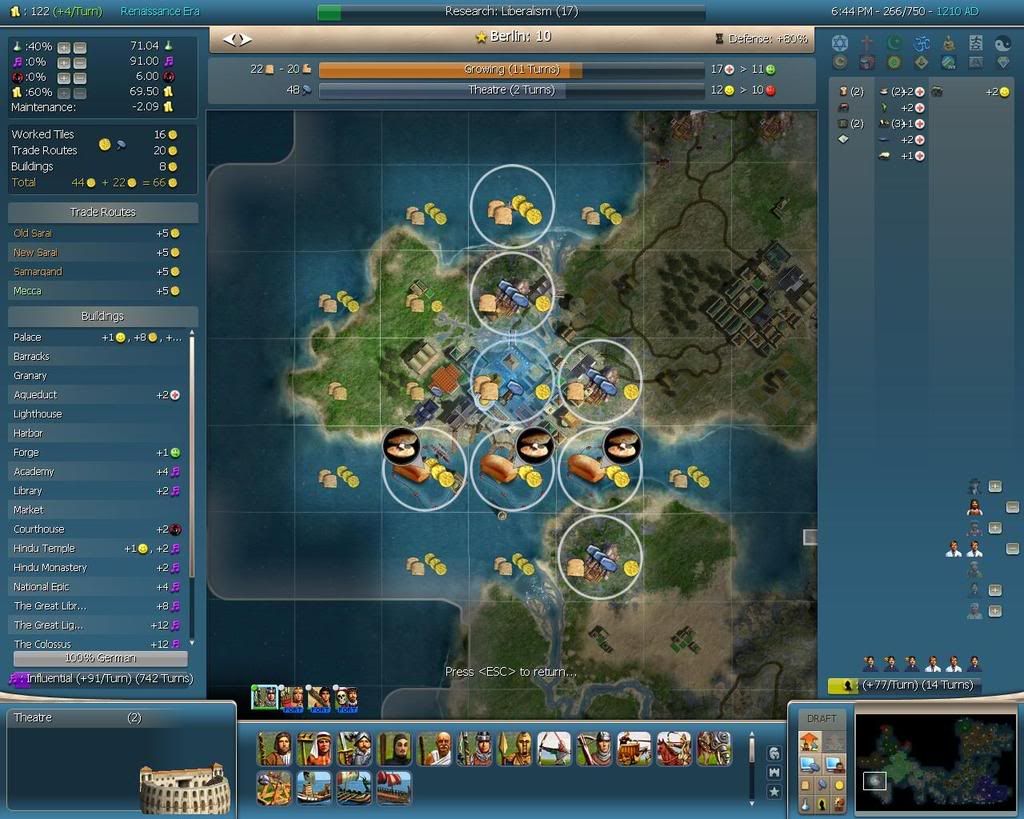Viewport: 1024px width, 819px height.
Task: Click Growing (11 Turns) food bar
Action: point(511,69)
